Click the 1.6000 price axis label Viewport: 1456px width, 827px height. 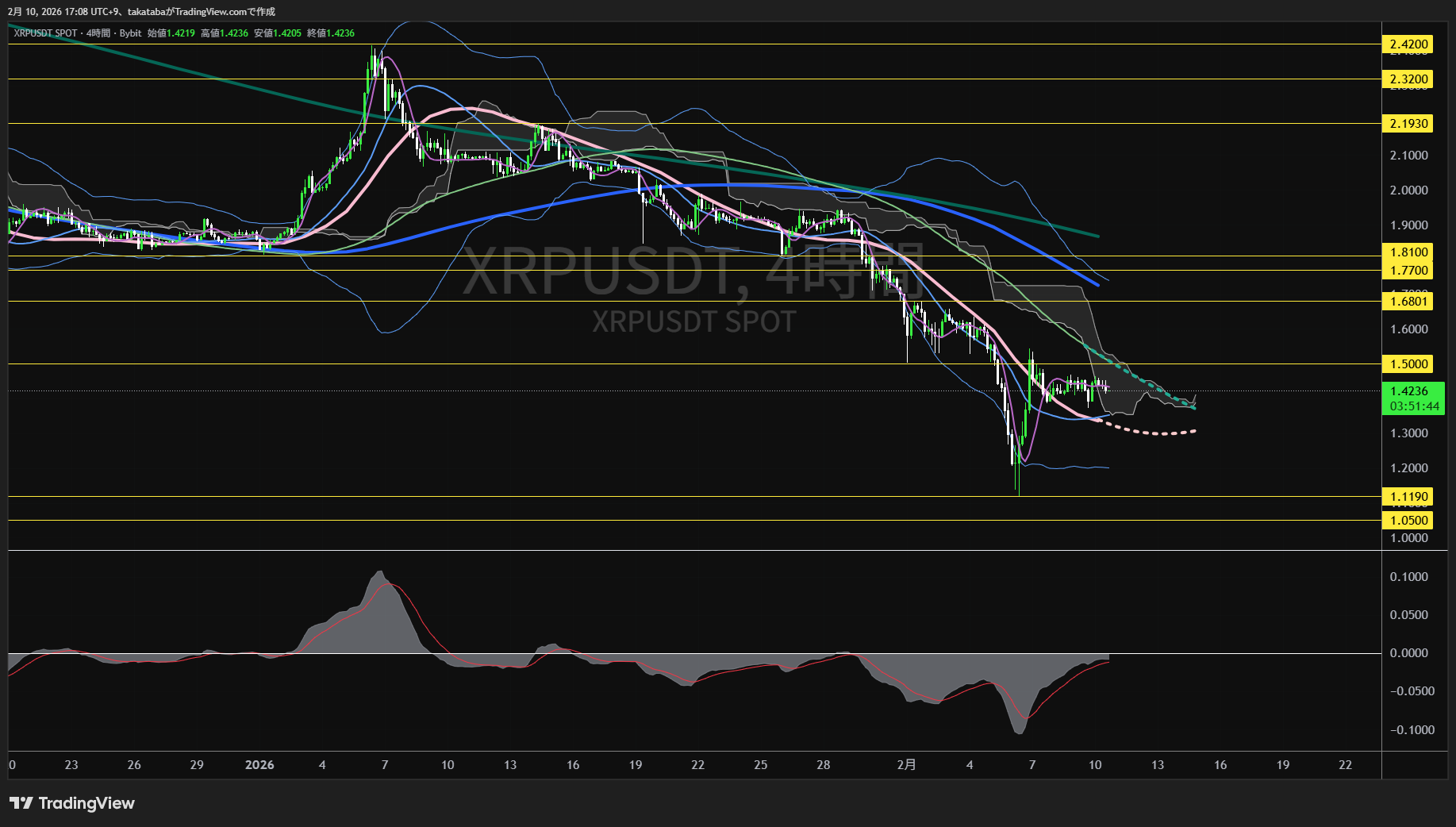point(1408,329)
